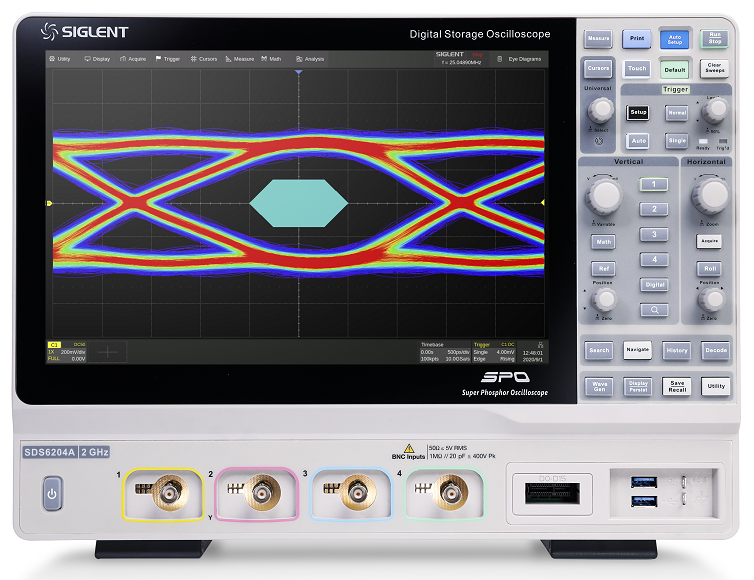
Task: Tap the plus add-channel box on screen
Action: pos(107,353)
